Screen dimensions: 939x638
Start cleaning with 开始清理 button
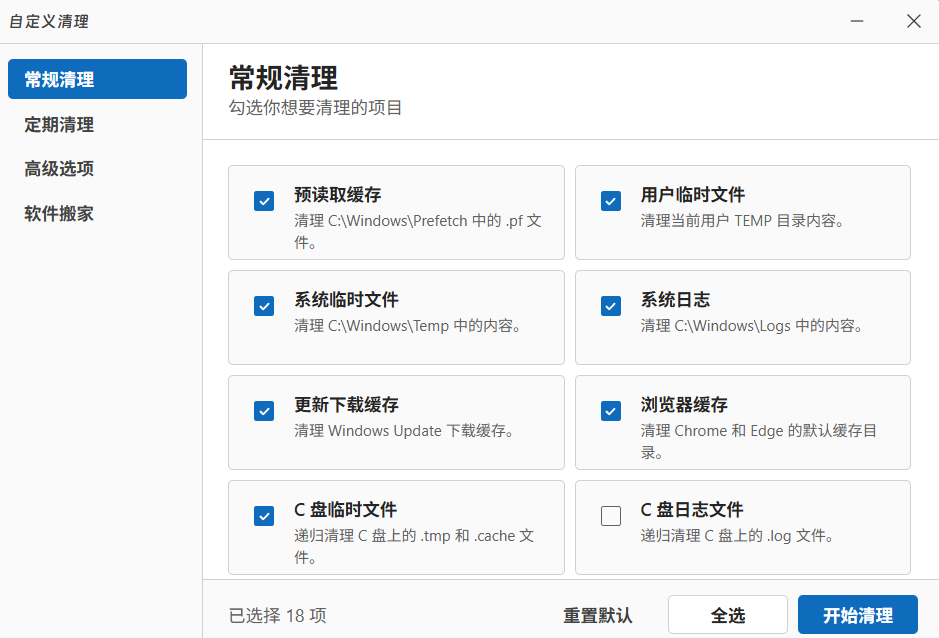coord(858,615)
